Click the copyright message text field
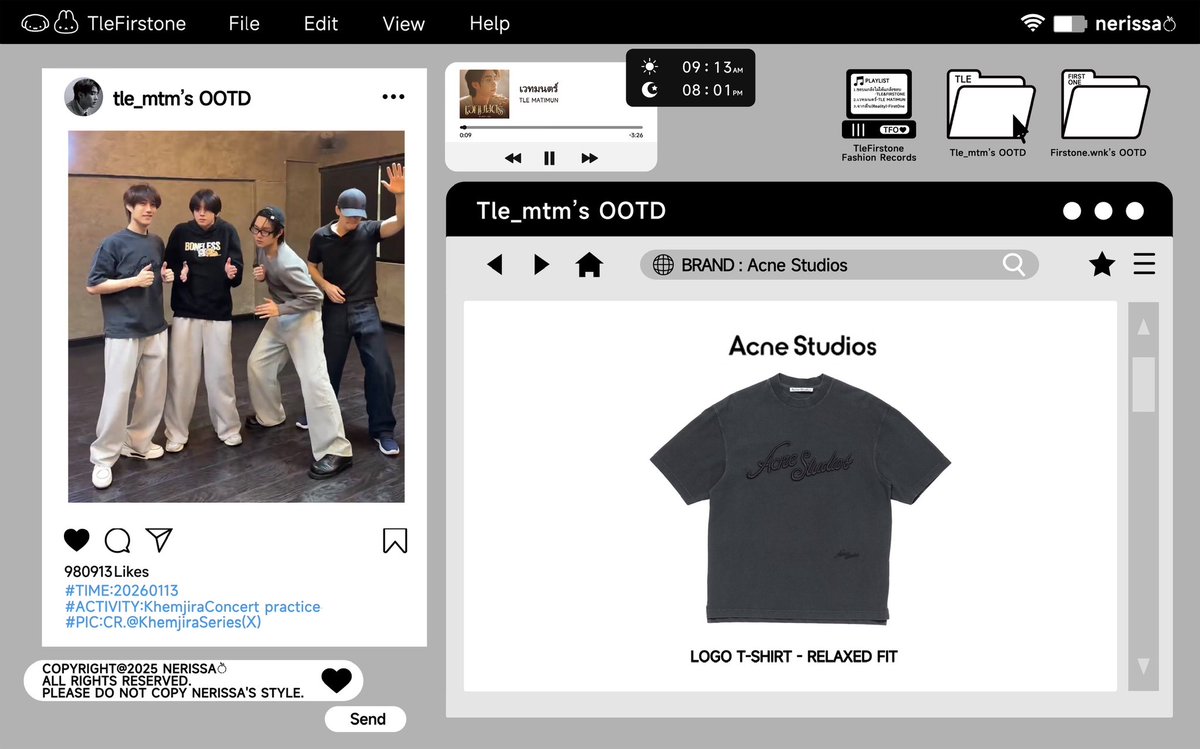The height and width of the screenshot is (749, 1200). click(193, 680)
